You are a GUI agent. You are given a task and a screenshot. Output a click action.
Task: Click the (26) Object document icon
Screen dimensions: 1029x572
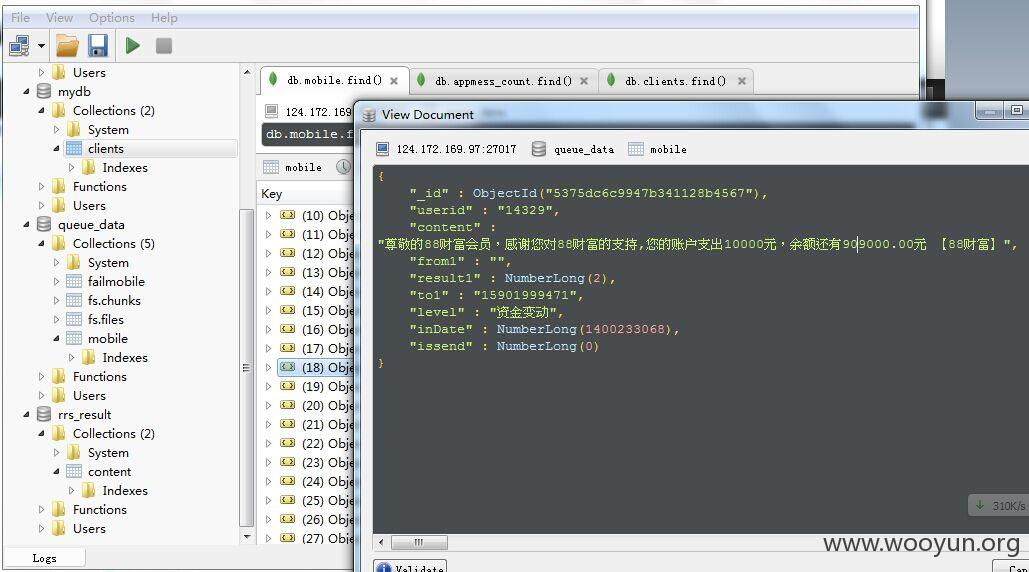point(287,520)
